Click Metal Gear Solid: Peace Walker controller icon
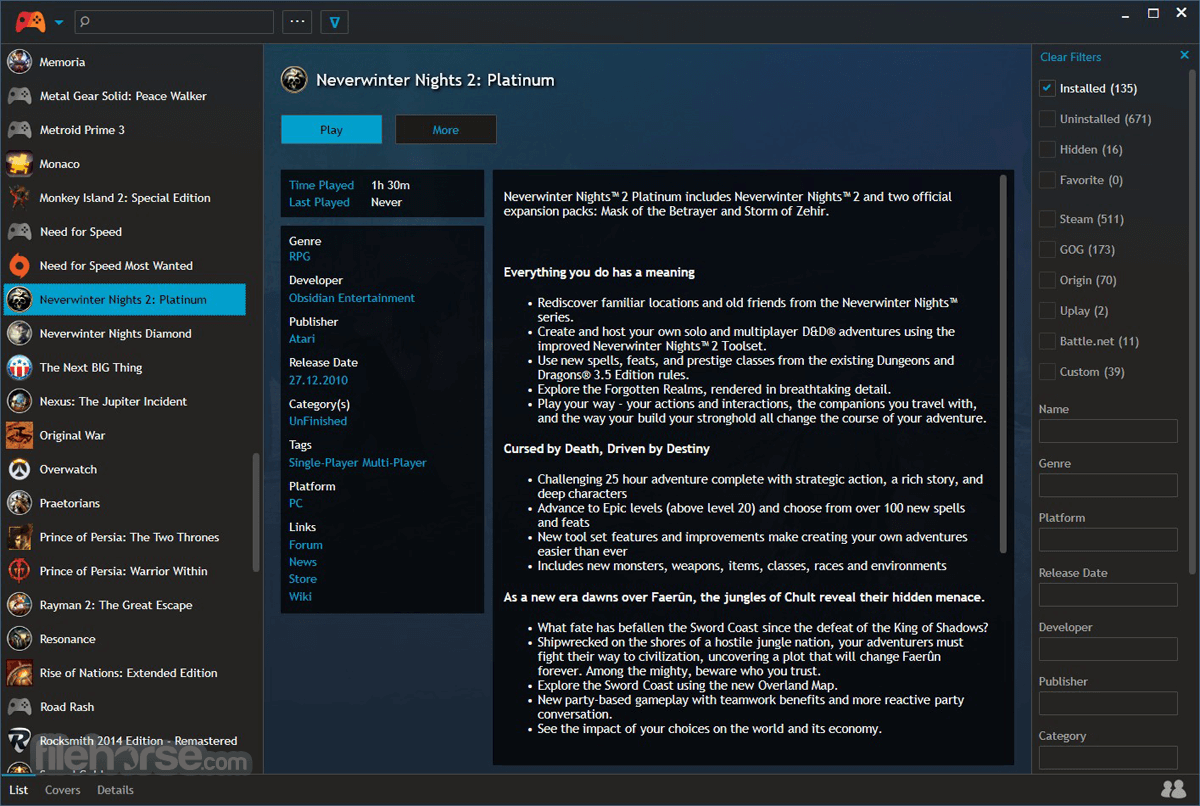This screenshot has height=806, width=1200. point(19,96)
